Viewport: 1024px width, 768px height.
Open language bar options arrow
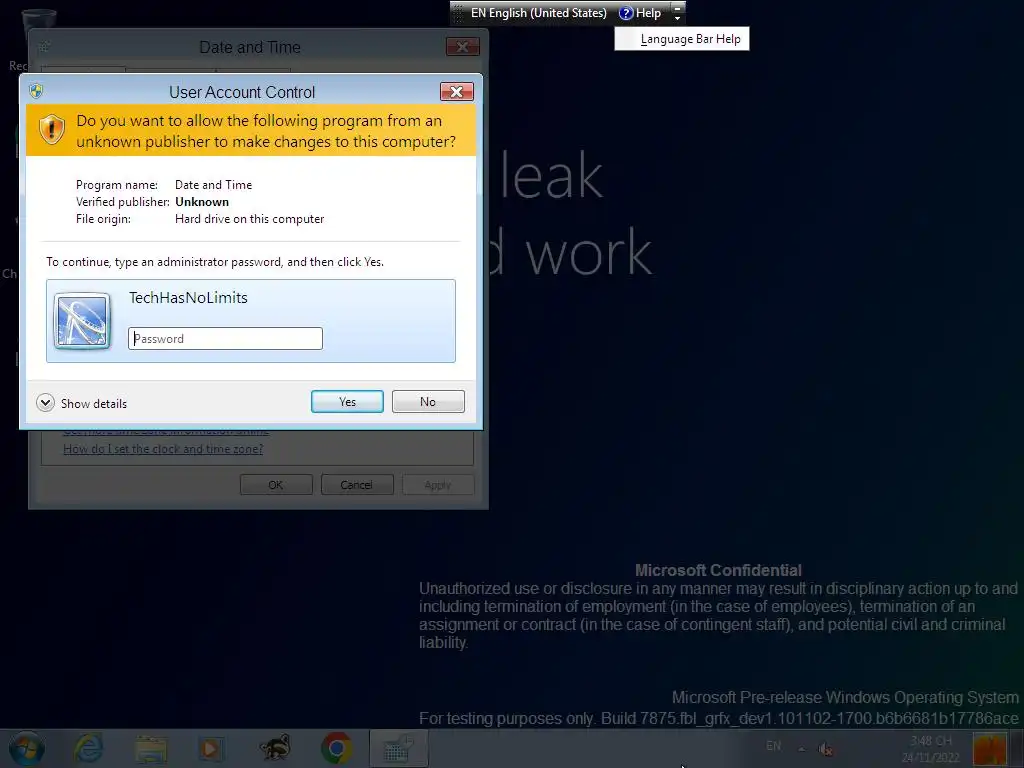[677, 18]
